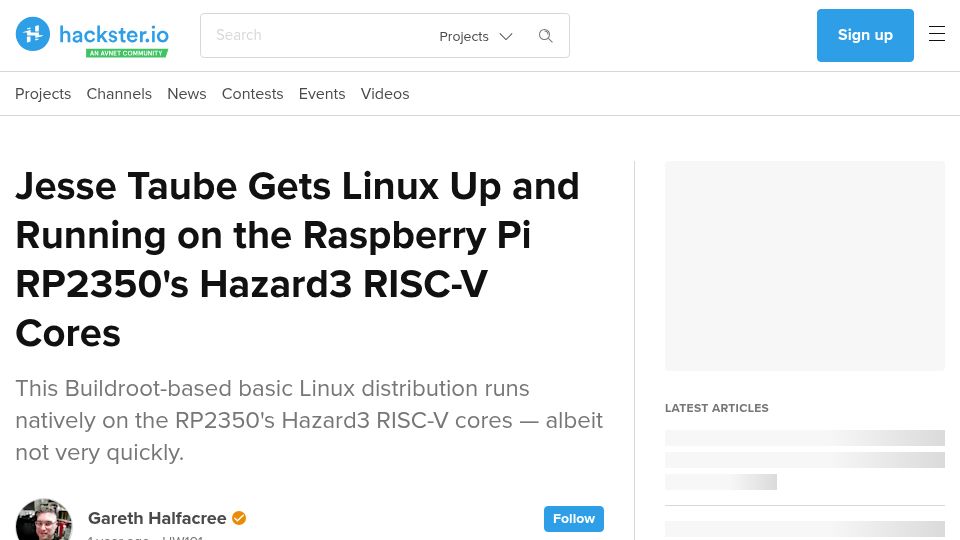Click the hackster.io logo
This screenshot has height=540, width=960.
point(92,35)
